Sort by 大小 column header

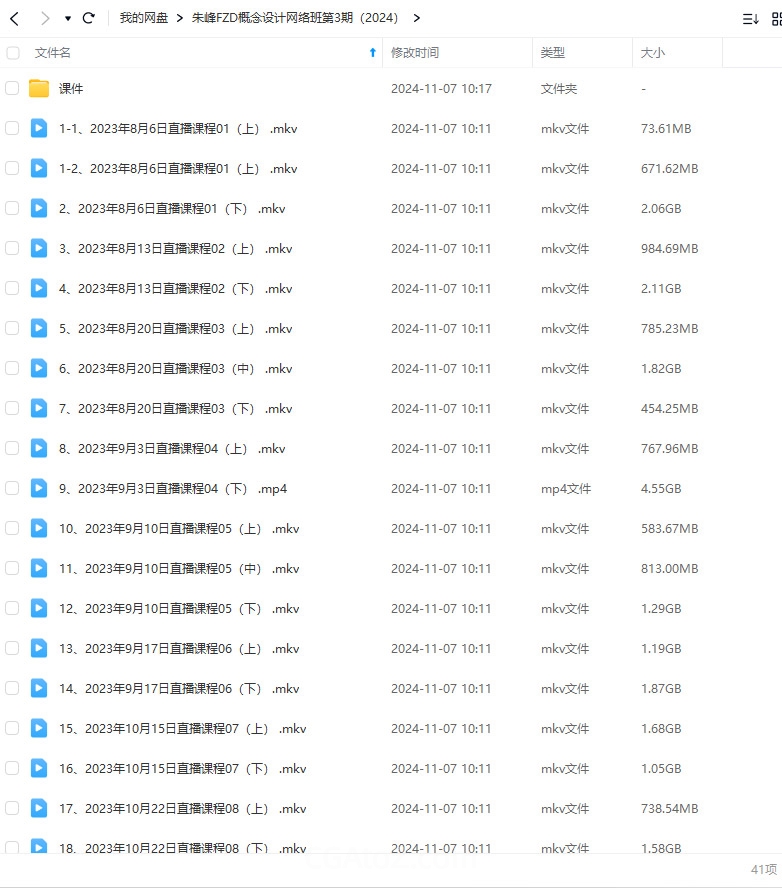(653, 53)
